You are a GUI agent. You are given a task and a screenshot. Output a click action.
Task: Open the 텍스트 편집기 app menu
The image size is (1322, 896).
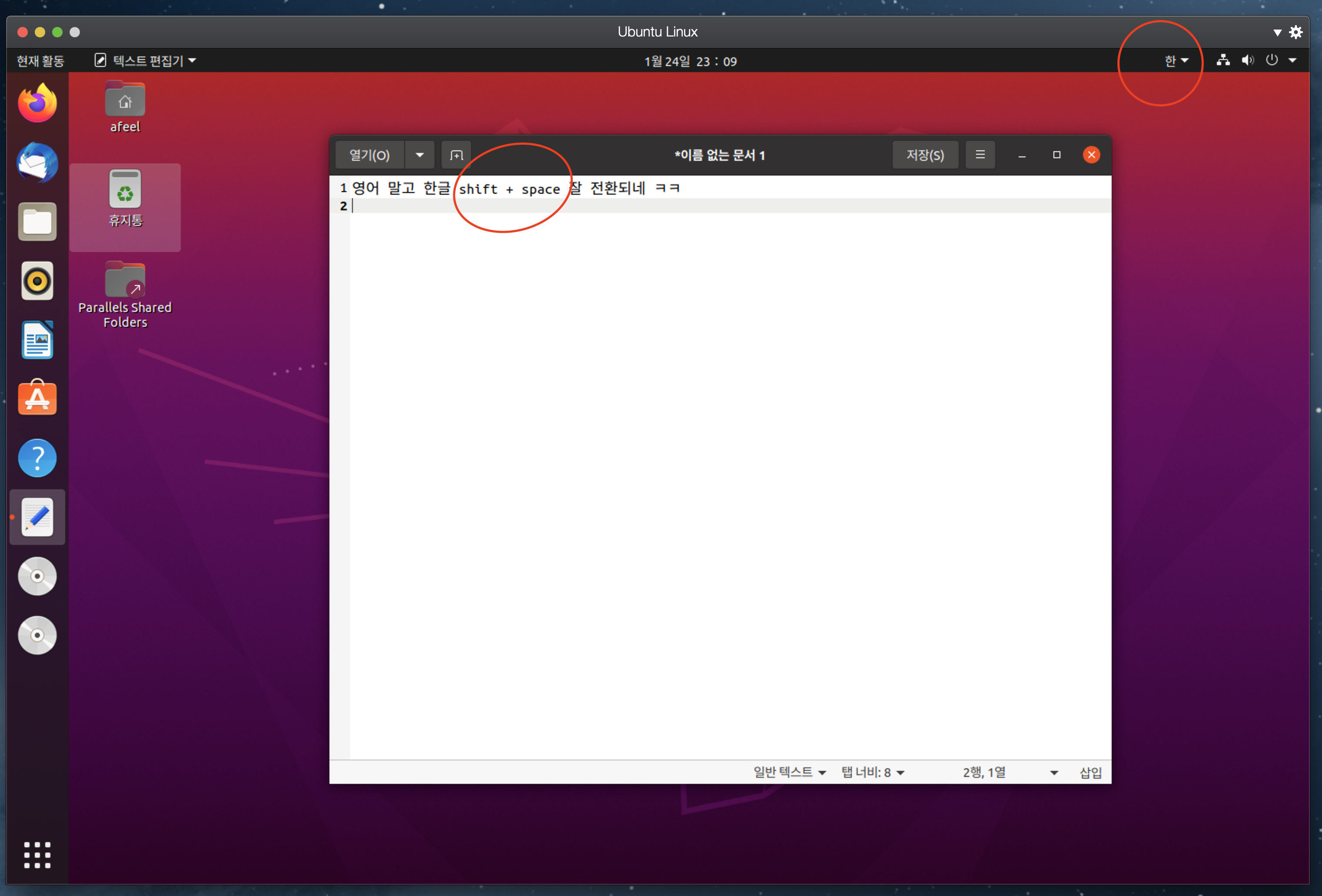pyautogui.click(x=146, y=61)
